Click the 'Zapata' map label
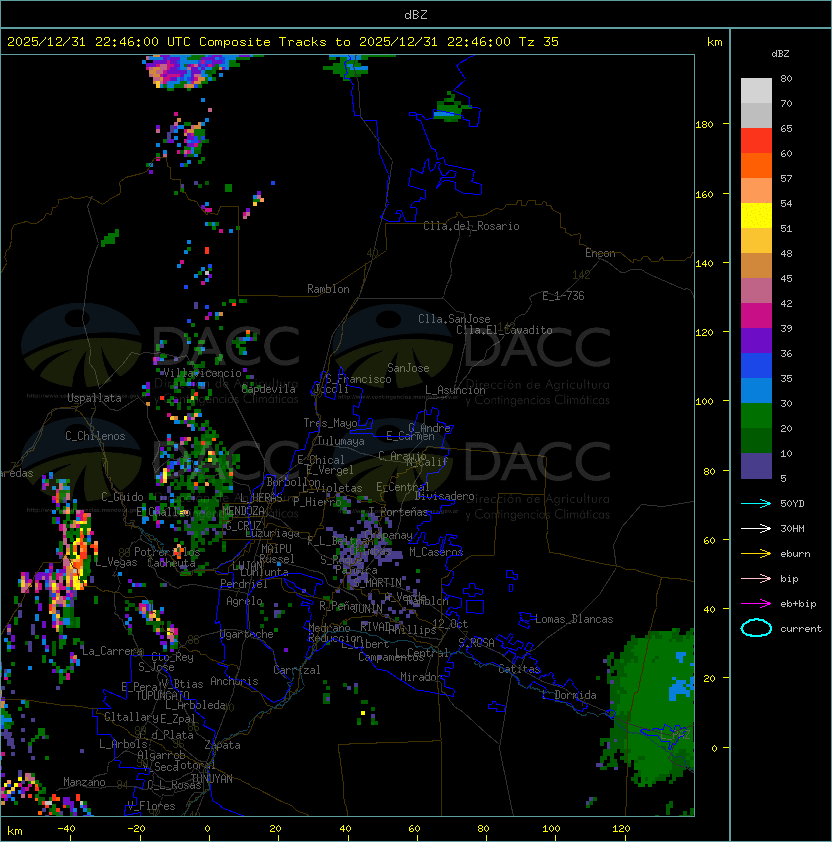Viewport: 832px width, 842px height. [222, 745]
